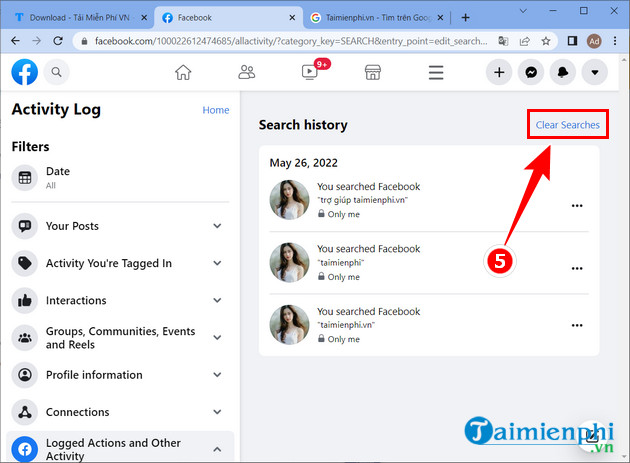Expand the Connections section
This screenshot has width=630, height=463.
120,412
